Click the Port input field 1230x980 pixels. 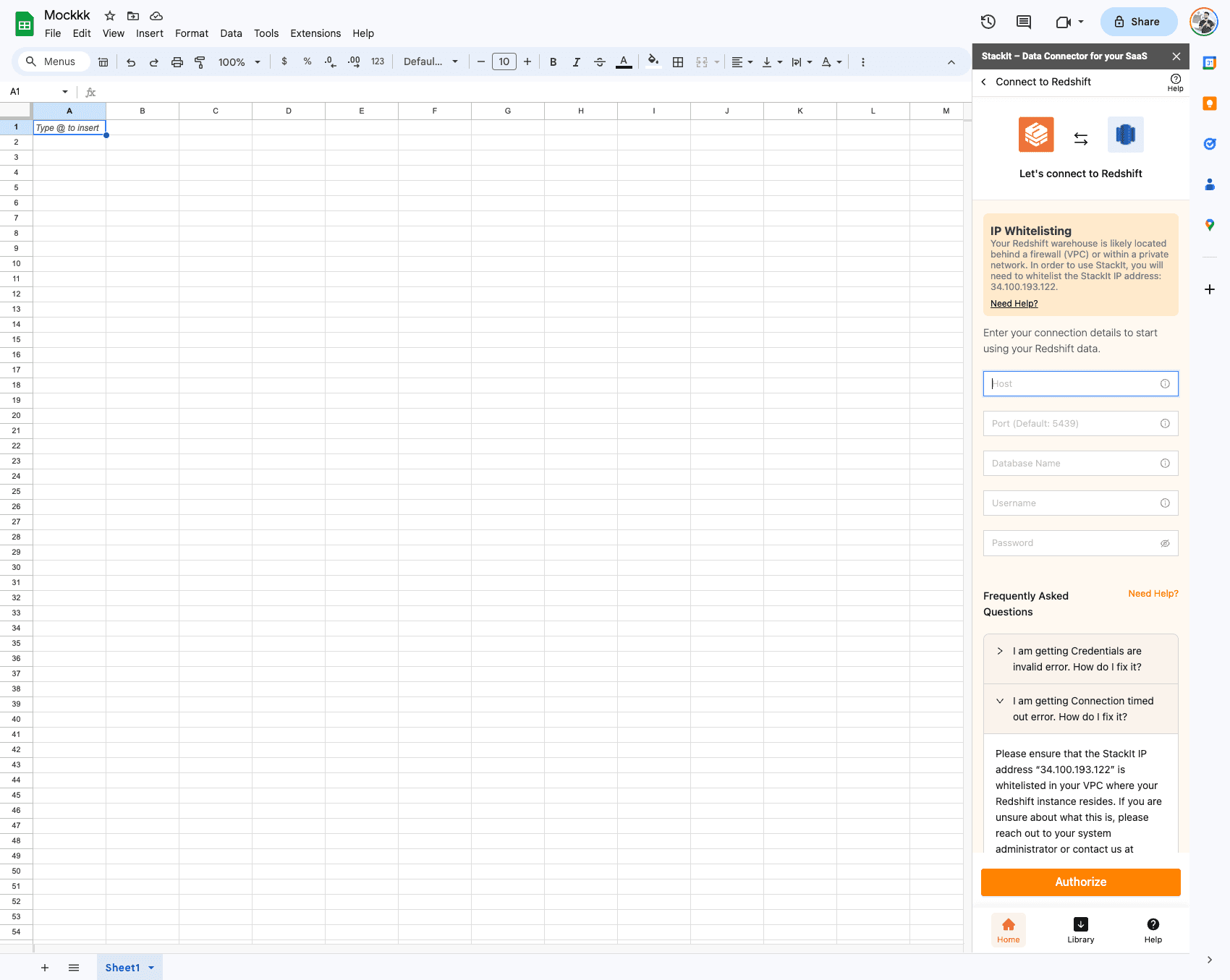(x=1081, y=424)
